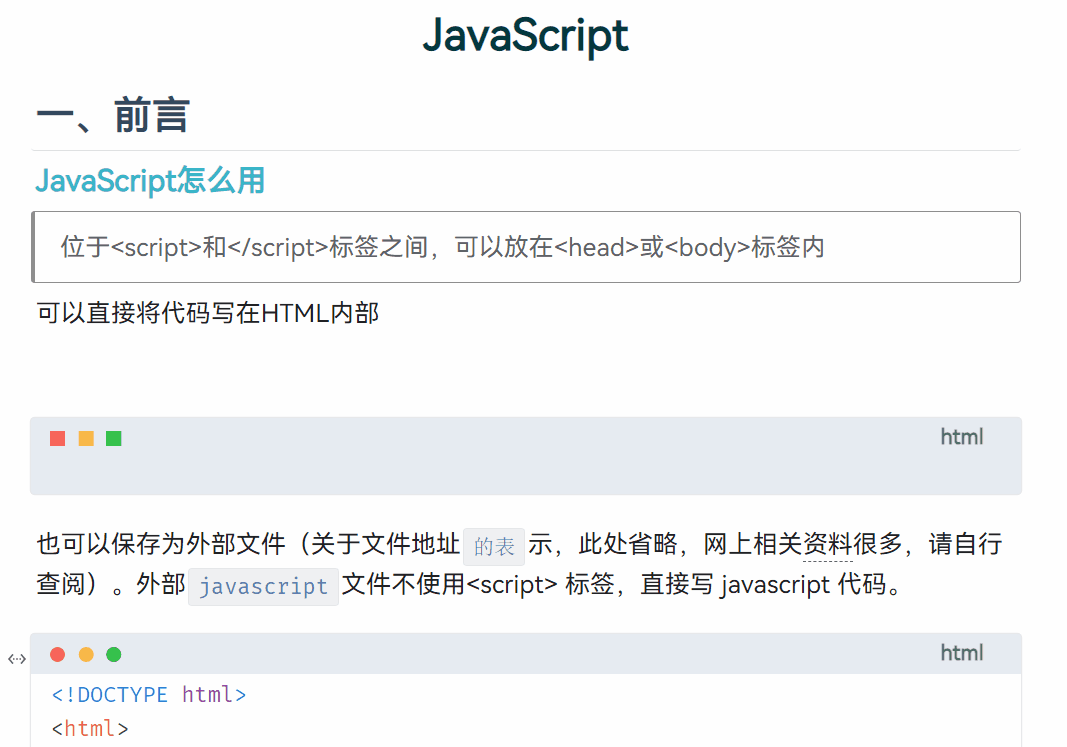
Task: Click the html language label on the empty code block
Action: click(x=962, y=437)
